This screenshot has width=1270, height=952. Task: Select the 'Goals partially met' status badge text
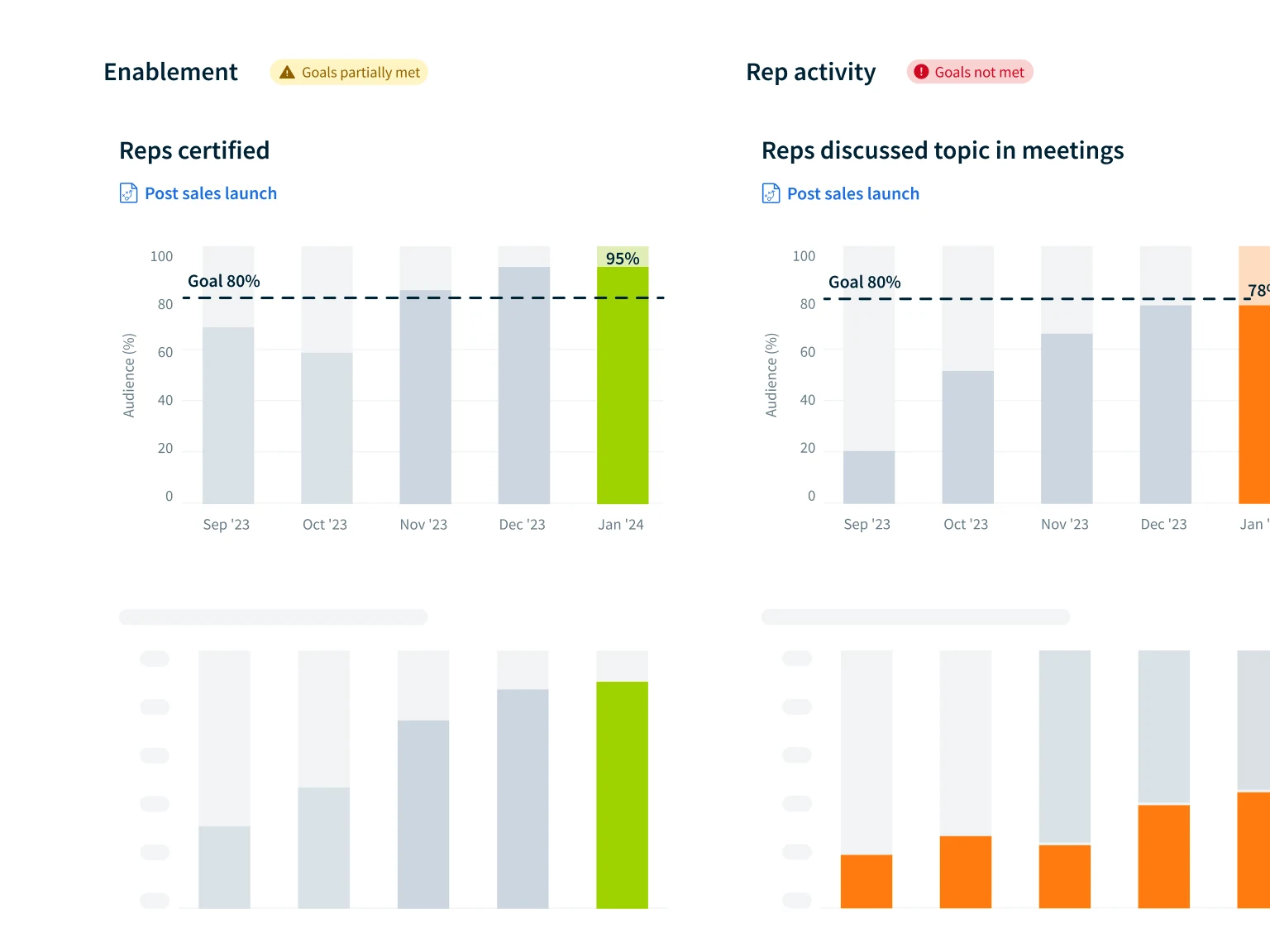click(360, 73)
